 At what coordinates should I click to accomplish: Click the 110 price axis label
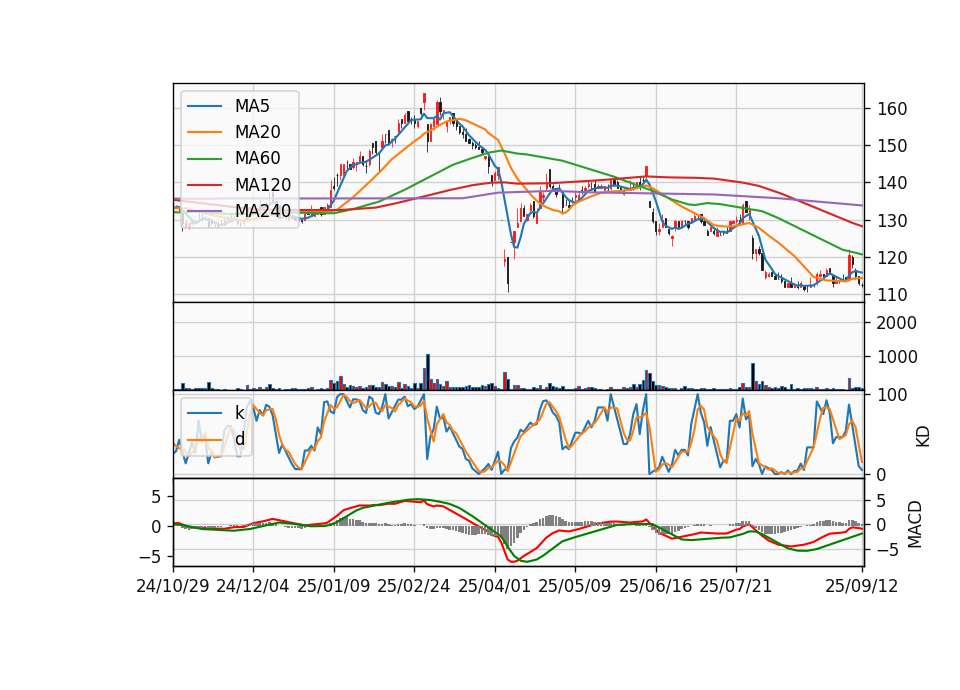tap(892, 294)
